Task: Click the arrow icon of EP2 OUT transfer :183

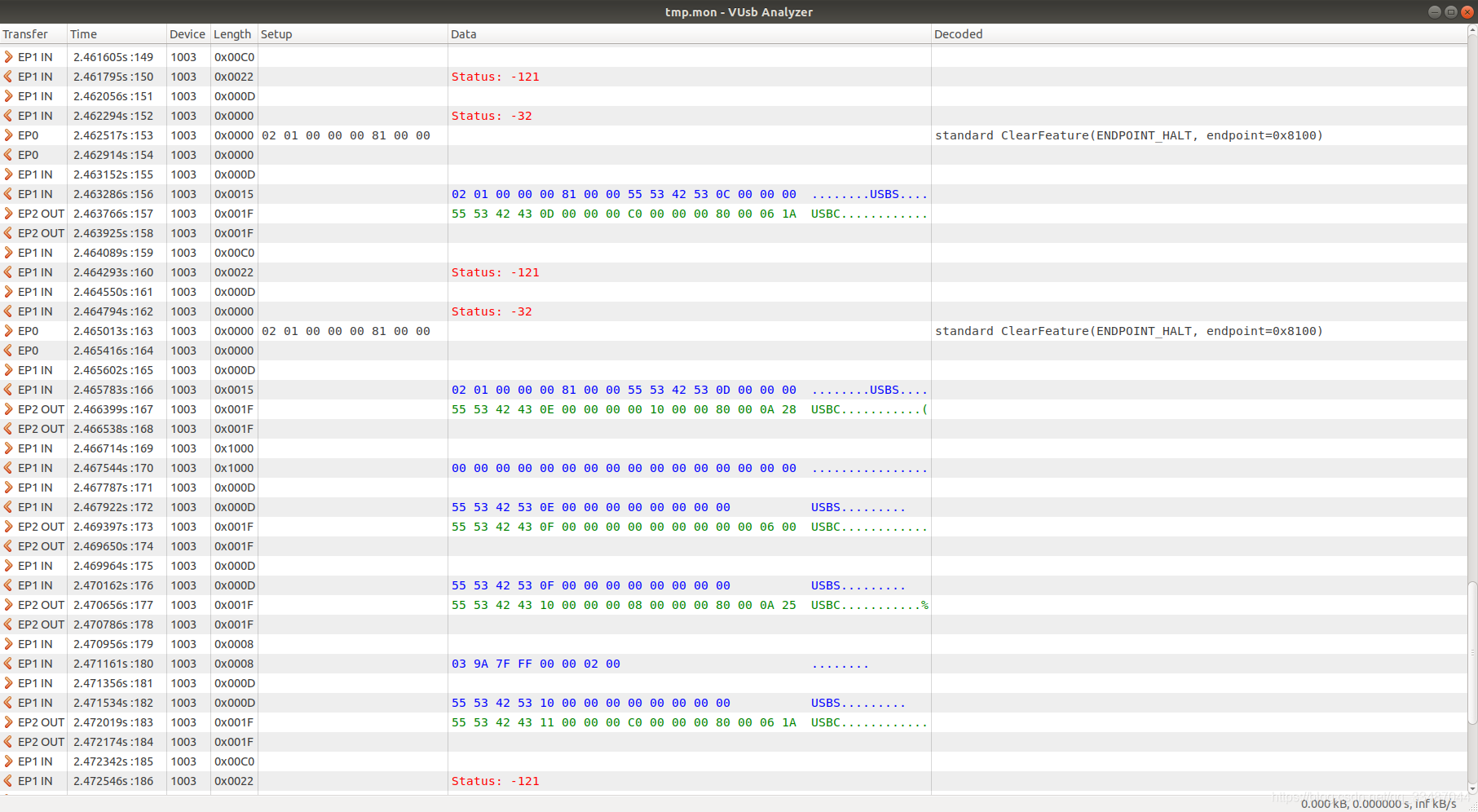Action: [8, 722]
